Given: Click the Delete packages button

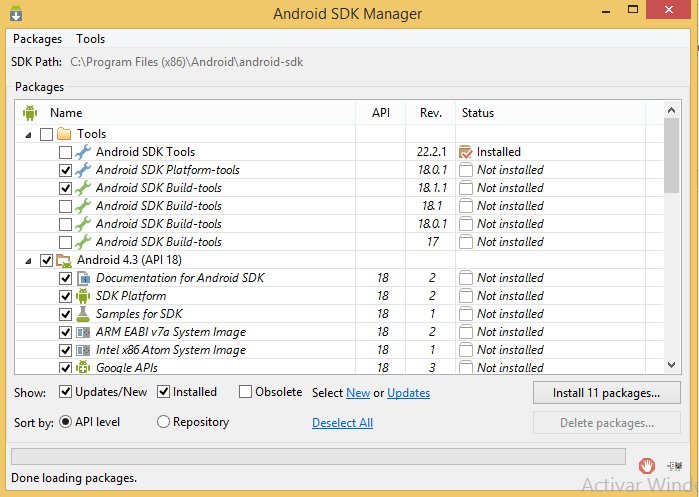Looking at the screenshot, I should (x=607, y=423).
